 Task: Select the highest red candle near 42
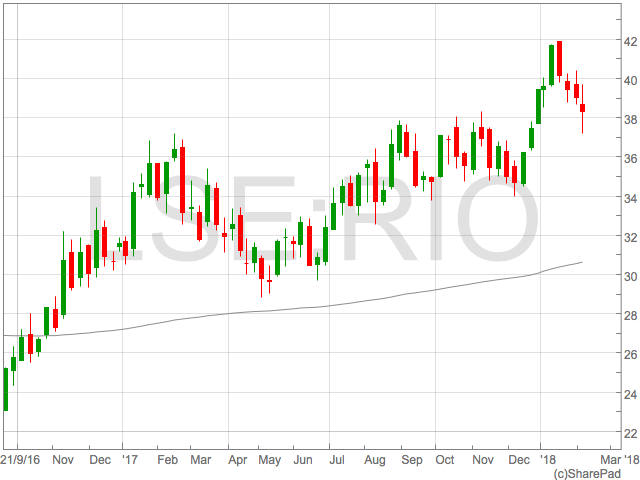pyautogui.click(x=559, y=61)
